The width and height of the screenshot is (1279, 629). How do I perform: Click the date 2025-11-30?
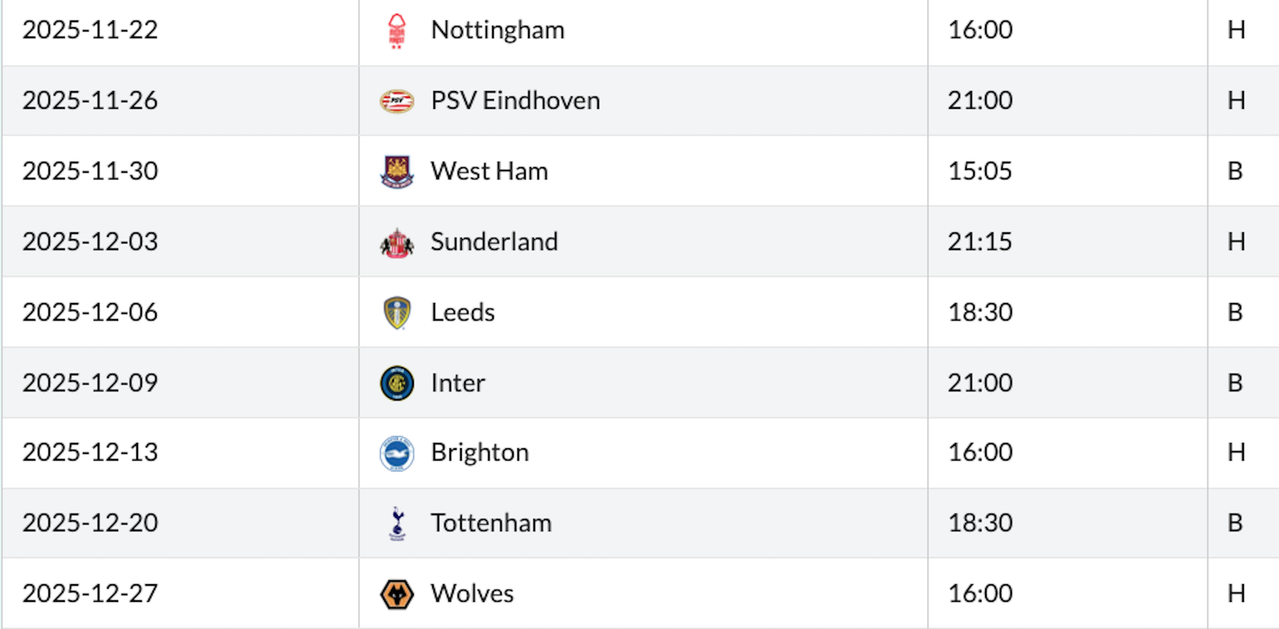click(90, 171)
